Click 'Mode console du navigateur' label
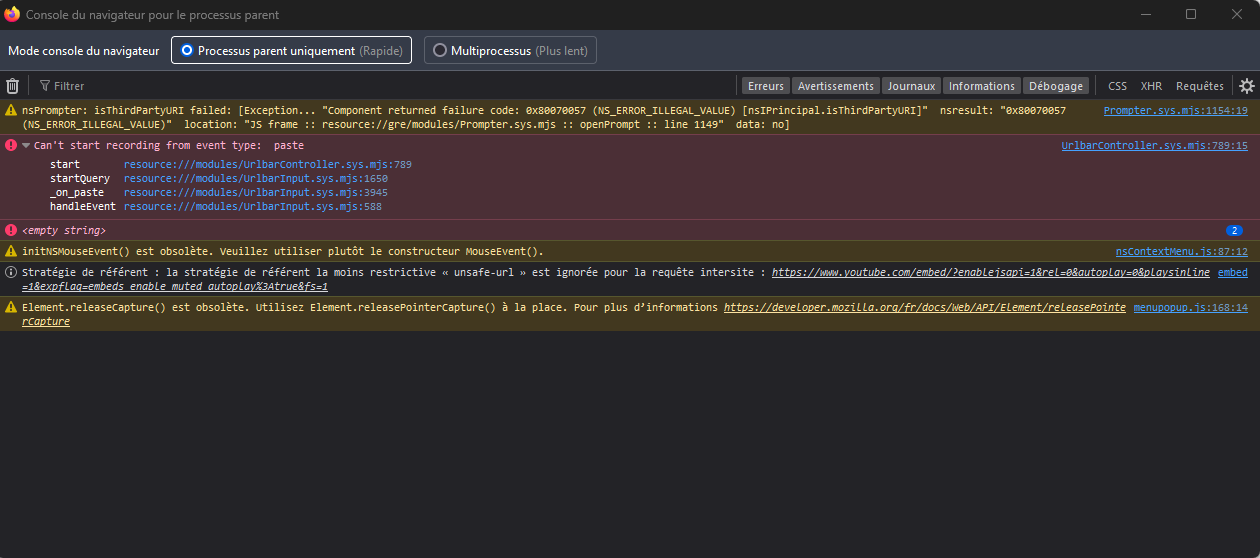Viewport: 1260px width, 558px height. [x=84, y=50]
